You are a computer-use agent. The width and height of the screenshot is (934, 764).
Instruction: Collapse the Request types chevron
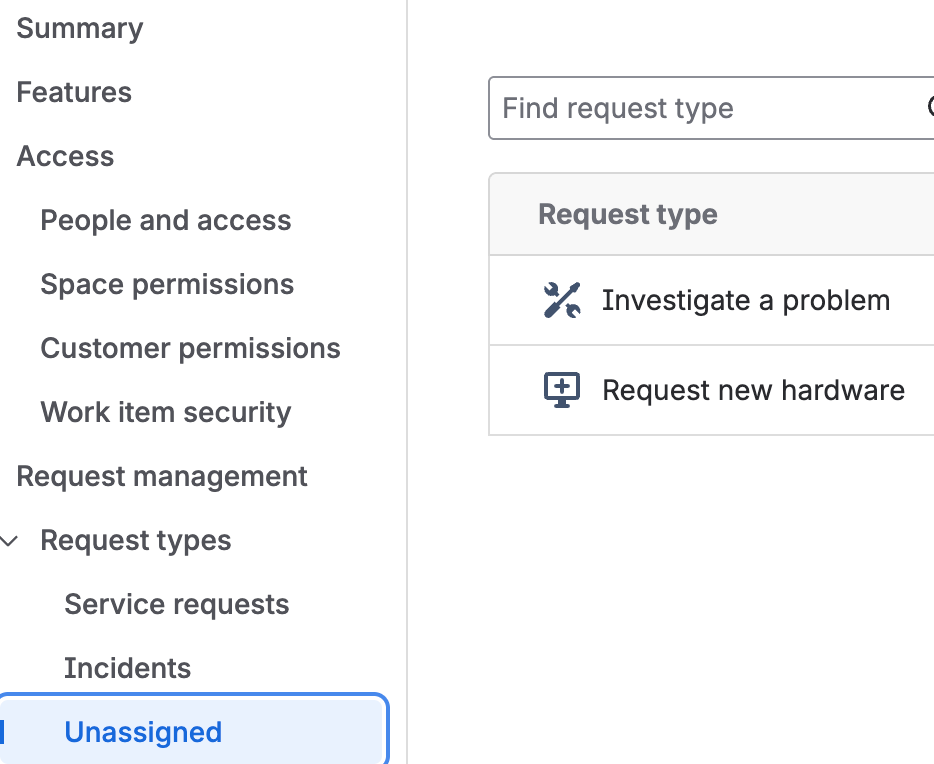(x=10, y=541)
